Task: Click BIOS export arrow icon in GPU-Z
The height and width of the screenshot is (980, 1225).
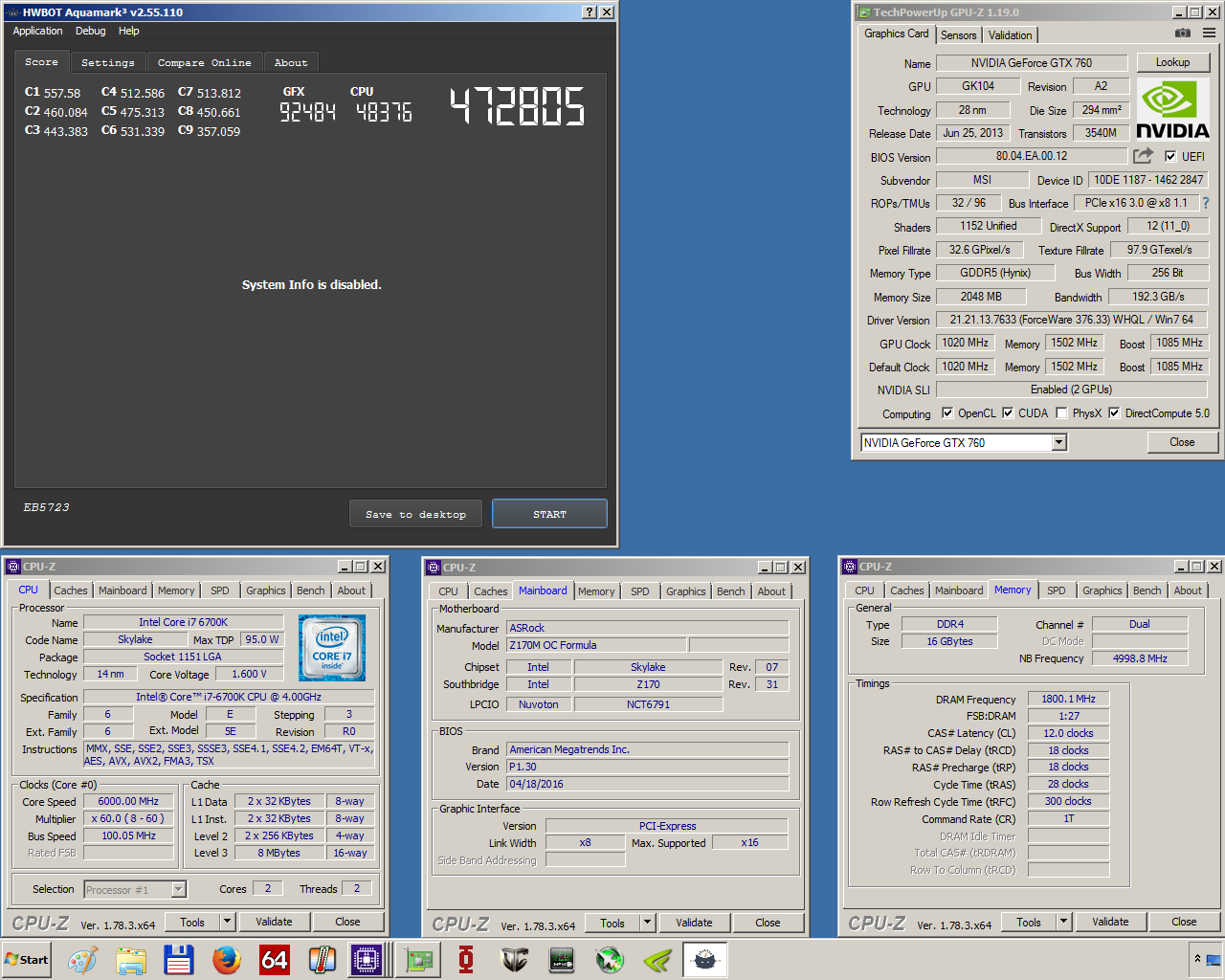Action: [1143, 156]
